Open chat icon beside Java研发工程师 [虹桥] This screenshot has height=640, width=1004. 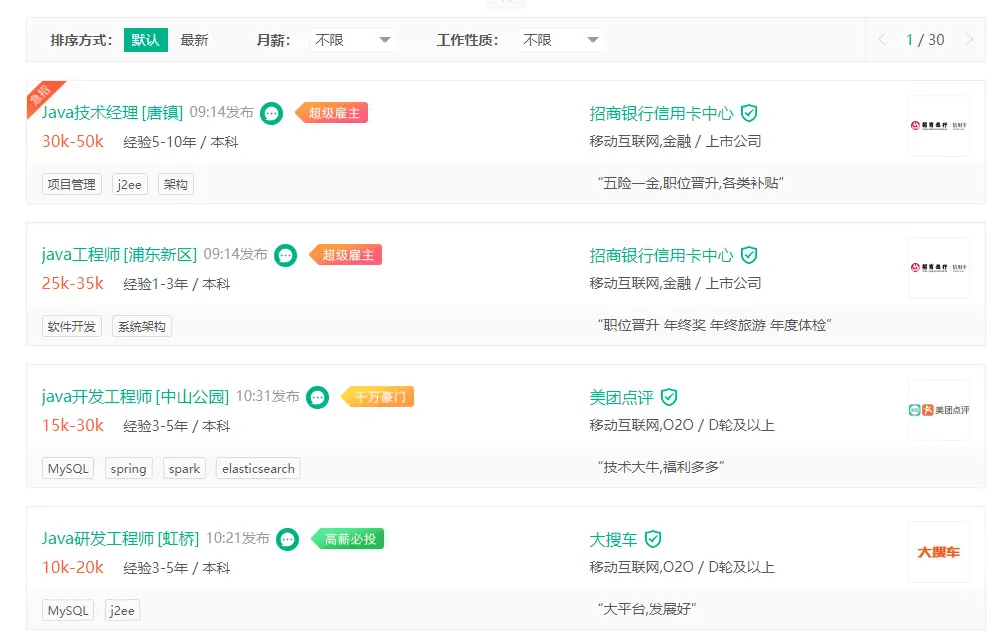pos(287,540)
